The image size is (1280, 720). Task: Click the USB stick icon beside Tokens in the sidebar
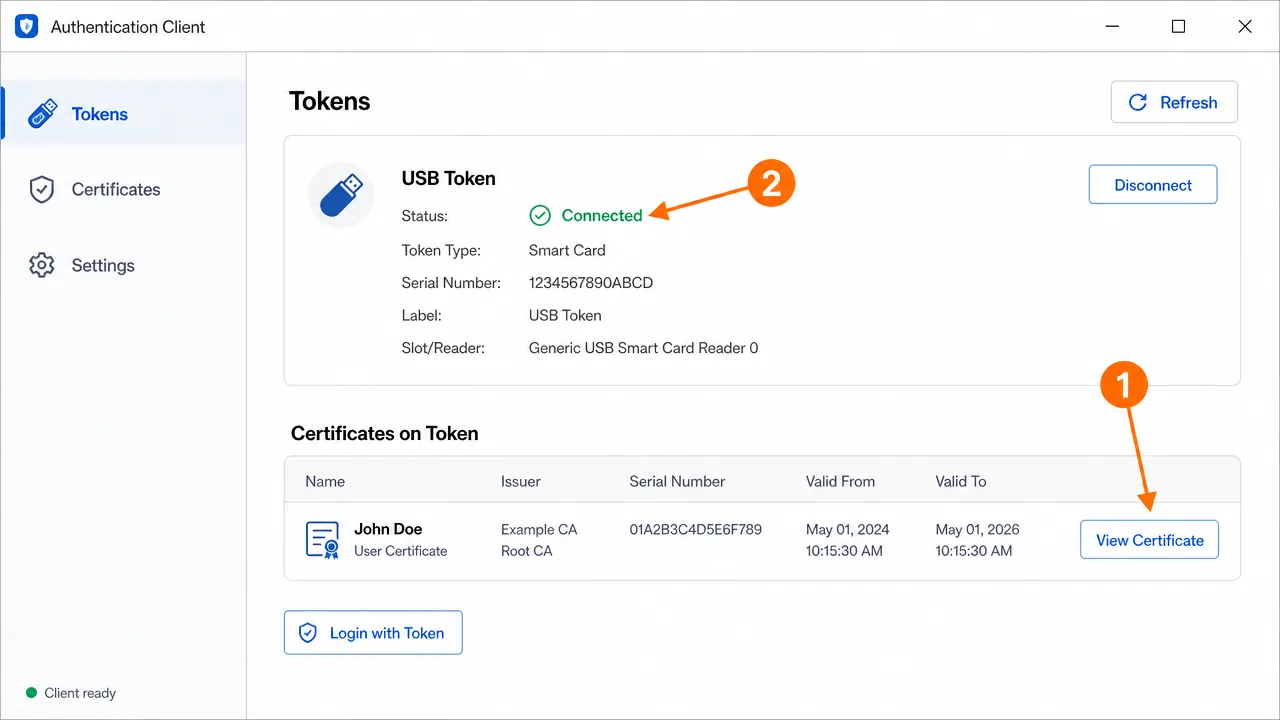coord(42,114)
